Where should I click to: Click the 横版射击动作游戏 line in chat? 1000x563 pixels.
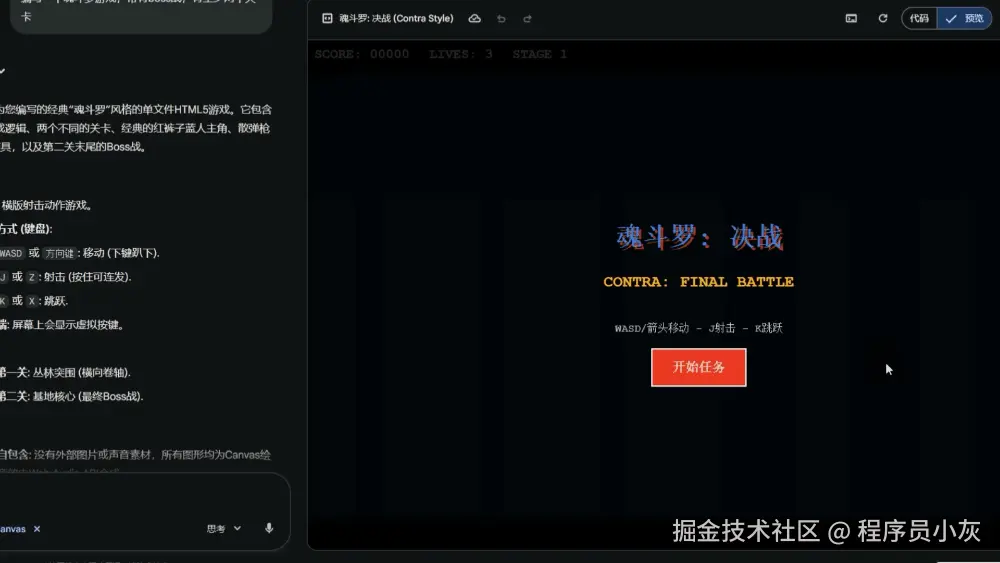click(47, 205)
